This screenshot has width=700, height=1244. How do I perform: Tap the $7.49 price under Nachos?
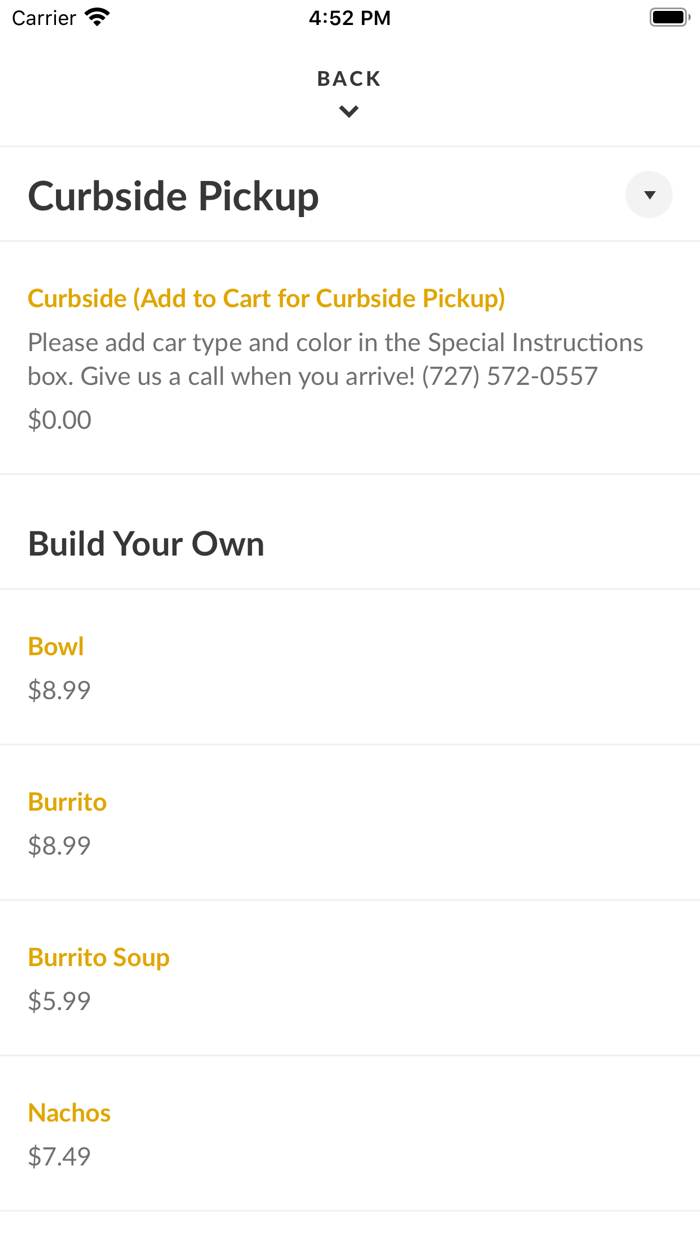tap(58, 1156)
